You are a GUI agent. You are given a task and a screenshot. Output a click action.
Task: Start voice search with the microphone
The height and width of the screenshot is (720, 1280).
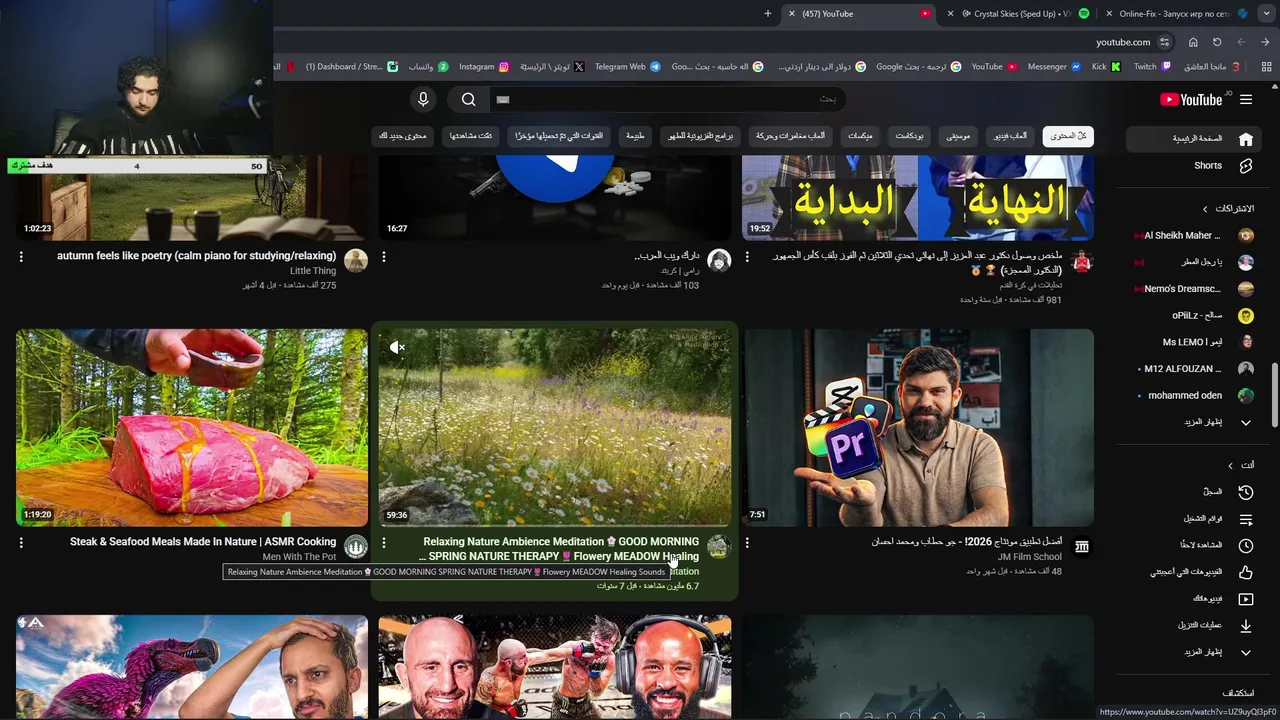tap(423, 99)
